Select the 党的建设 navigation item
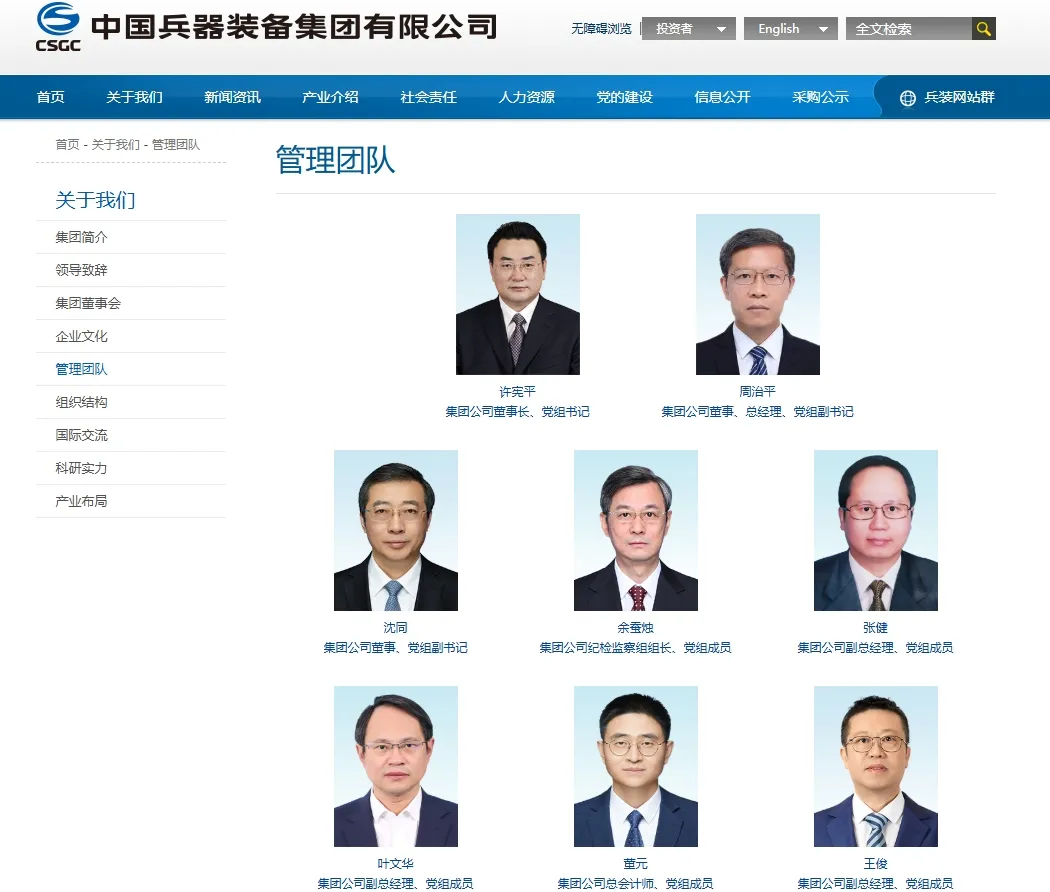 624,97
